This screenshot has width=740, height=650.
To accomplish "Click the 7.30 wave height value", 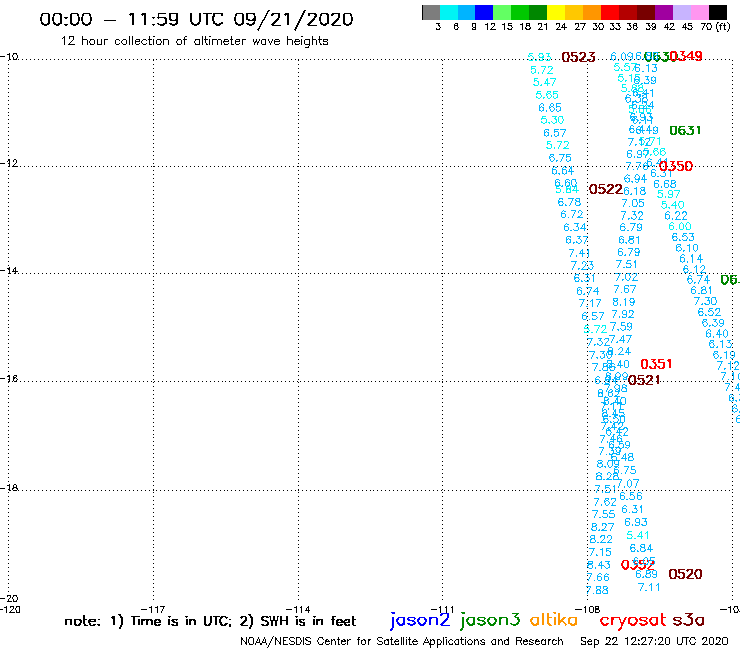I will [705, 301].
